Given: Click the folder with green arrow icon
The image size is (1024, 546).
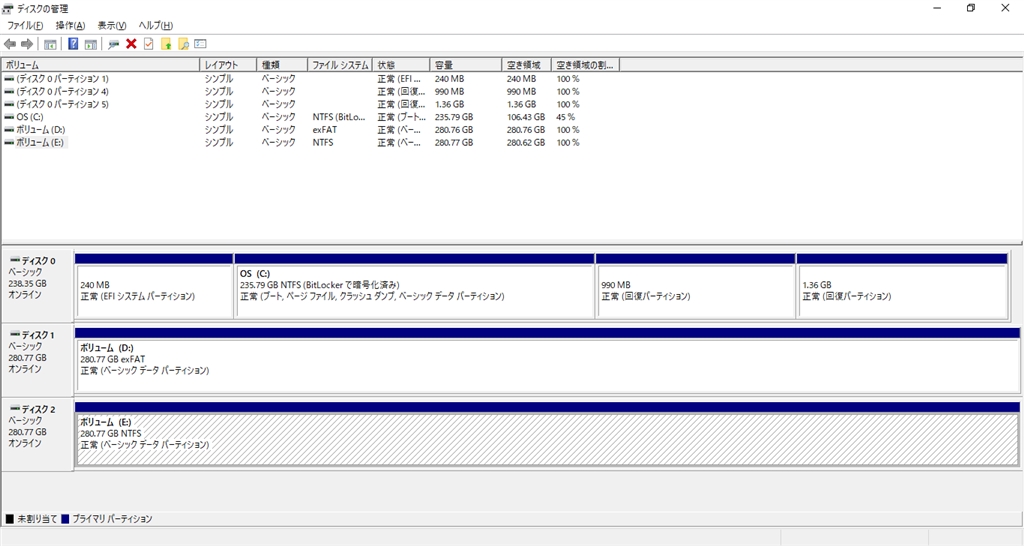Looking at the screenshot, I should point(167,44).
